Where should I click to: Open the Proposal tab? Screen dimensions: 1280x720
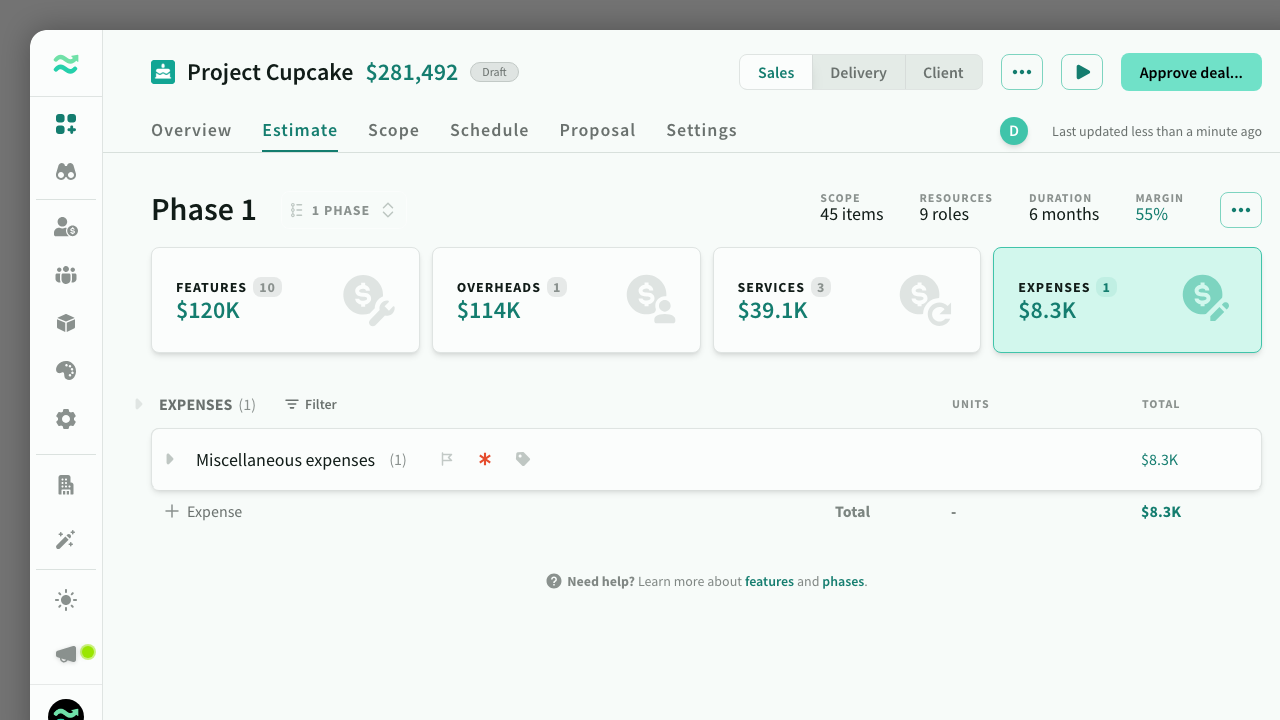pyautogui.click(x=597, y=130)
